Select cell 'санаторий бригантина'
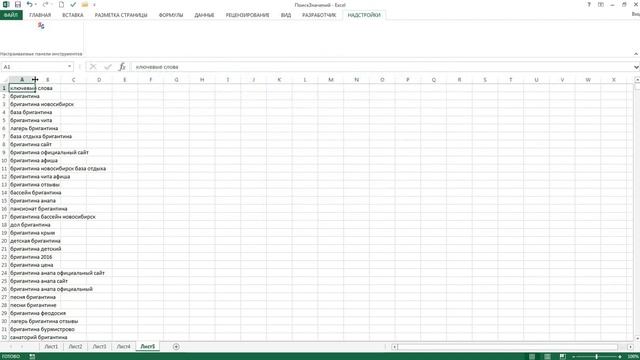The image size is (640, 360). click(39, 337)
